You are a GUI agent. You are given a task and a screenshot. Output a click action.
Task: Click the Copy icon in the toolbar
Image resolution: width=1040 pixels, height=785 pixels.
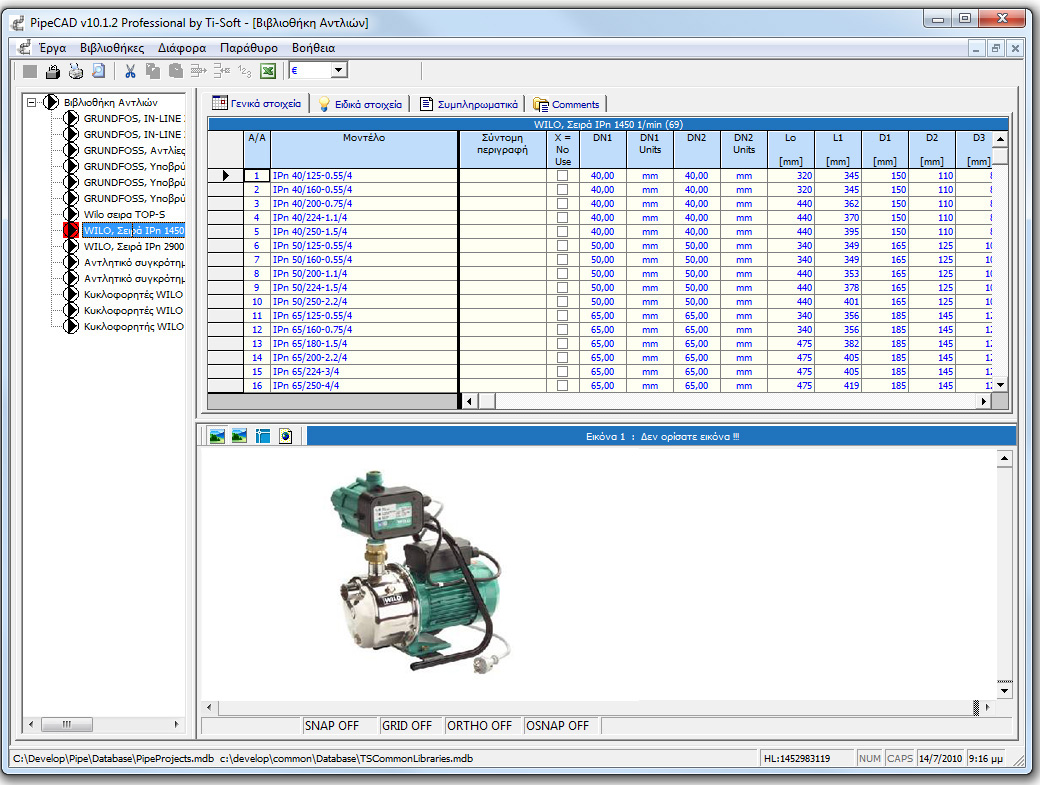tap(153, 71)
